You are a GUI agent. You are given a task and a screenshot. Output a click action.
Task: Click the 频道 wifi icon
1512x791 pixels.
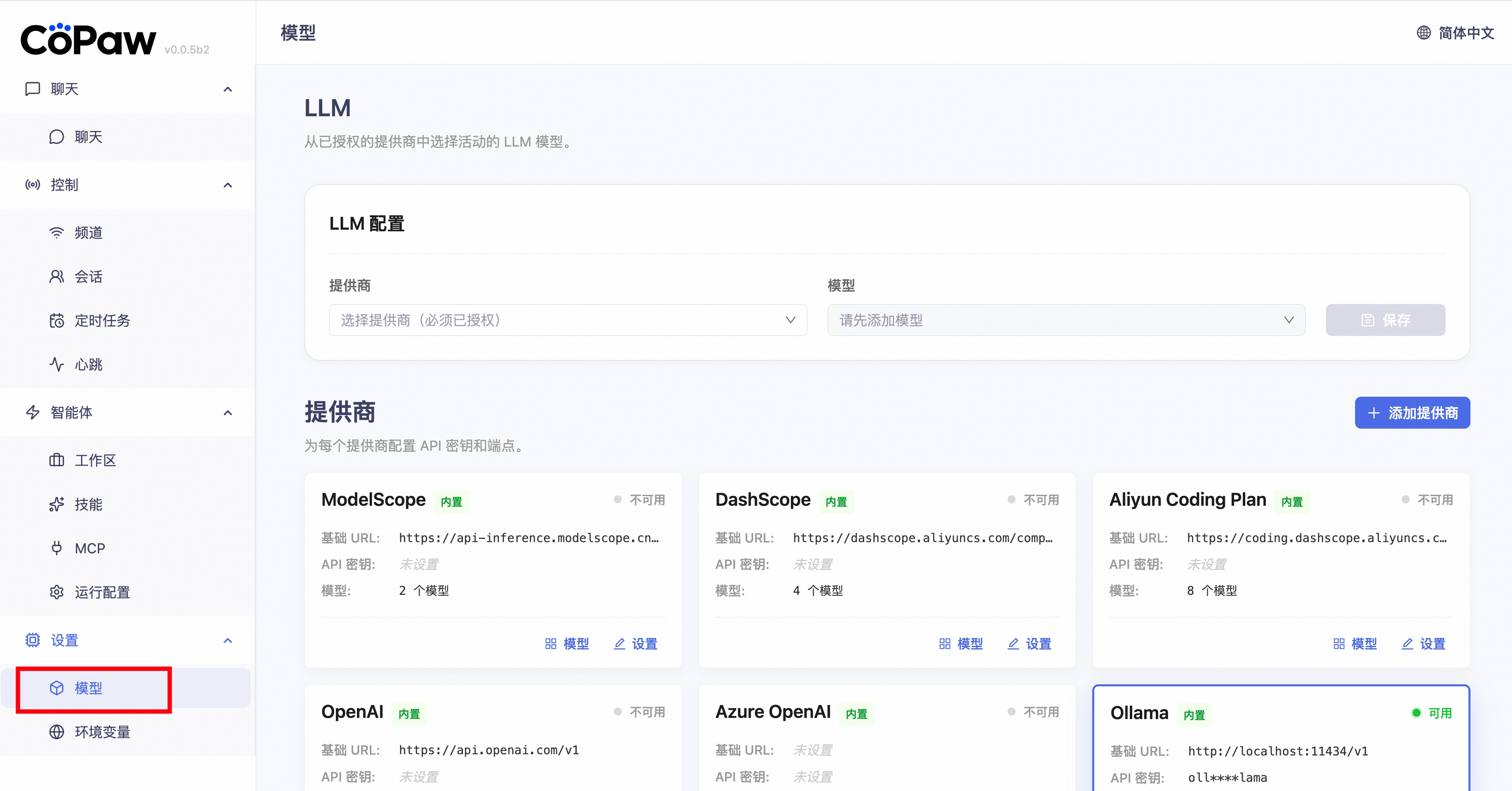56,233
